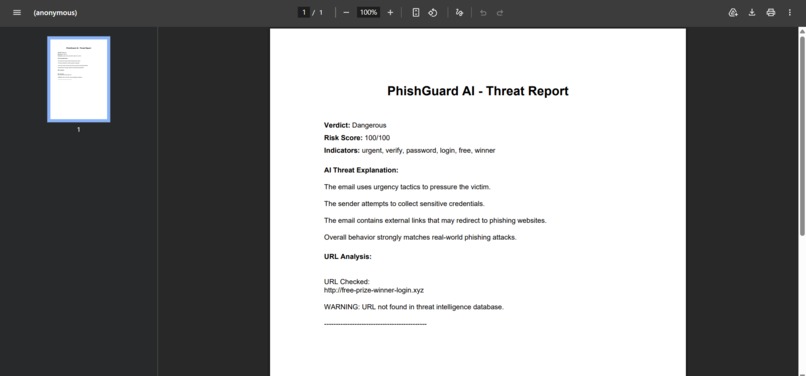Click the thumbnail page label 1

click(x=79, y=130)
